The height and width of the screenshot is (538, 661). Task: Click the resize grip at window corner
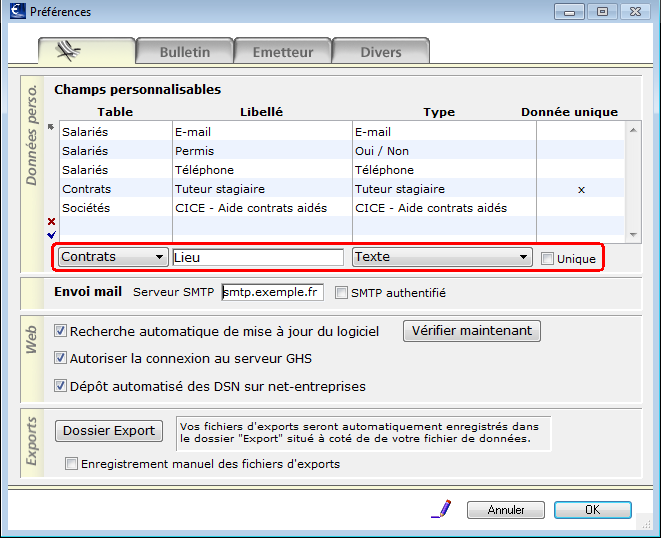(646, 524)
